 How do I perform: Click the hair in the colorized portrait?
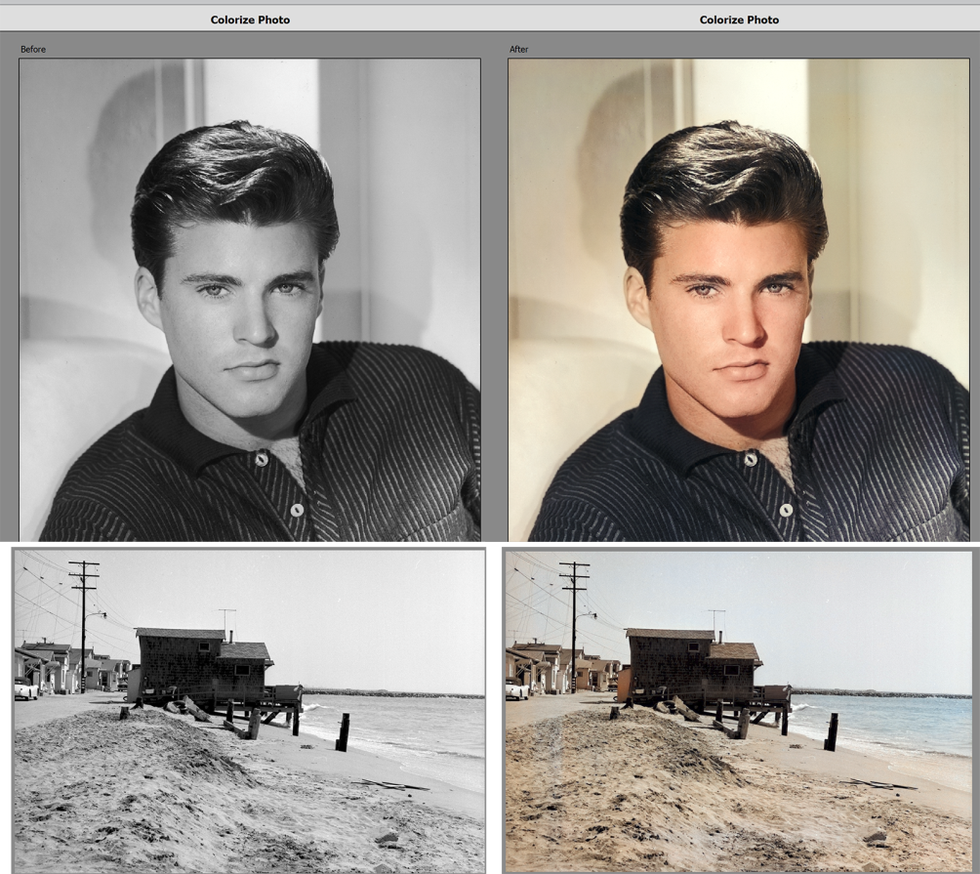[720, 180]
